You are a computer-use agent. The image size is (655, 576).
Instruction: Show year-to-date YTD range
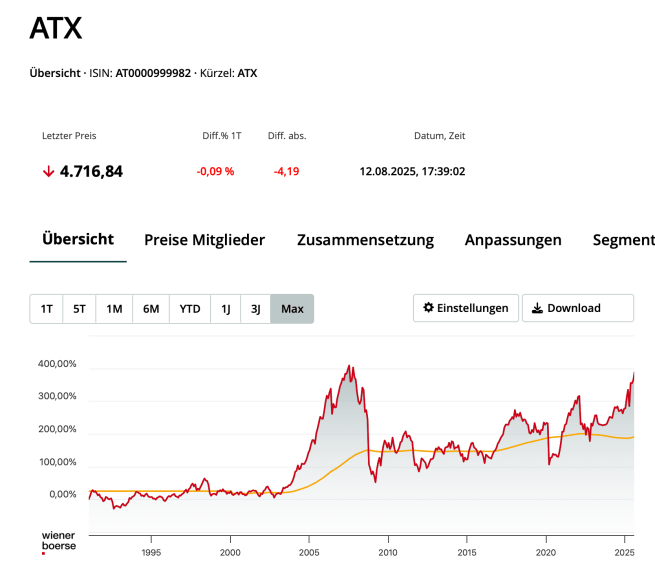[190, 309]
